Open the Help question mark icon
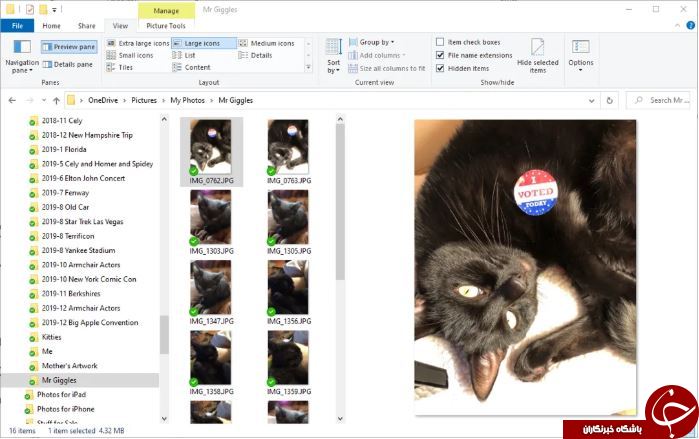This screenshot has width=699, height=439. [691, 25]
